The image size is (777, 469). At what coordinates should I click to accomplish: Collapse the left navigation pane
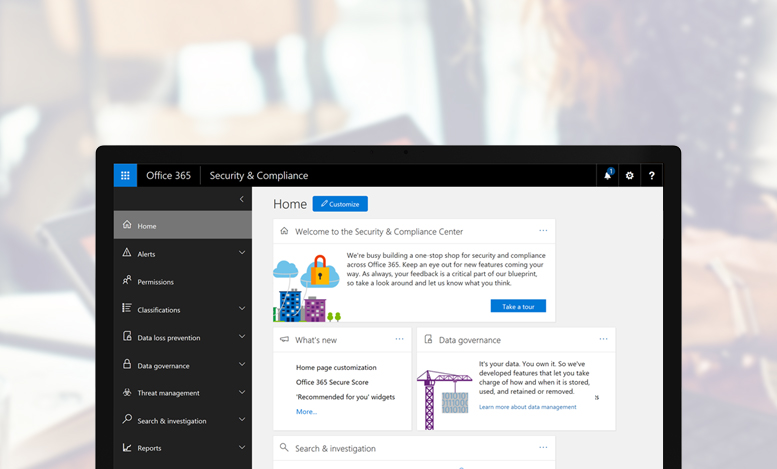(242, 199)
